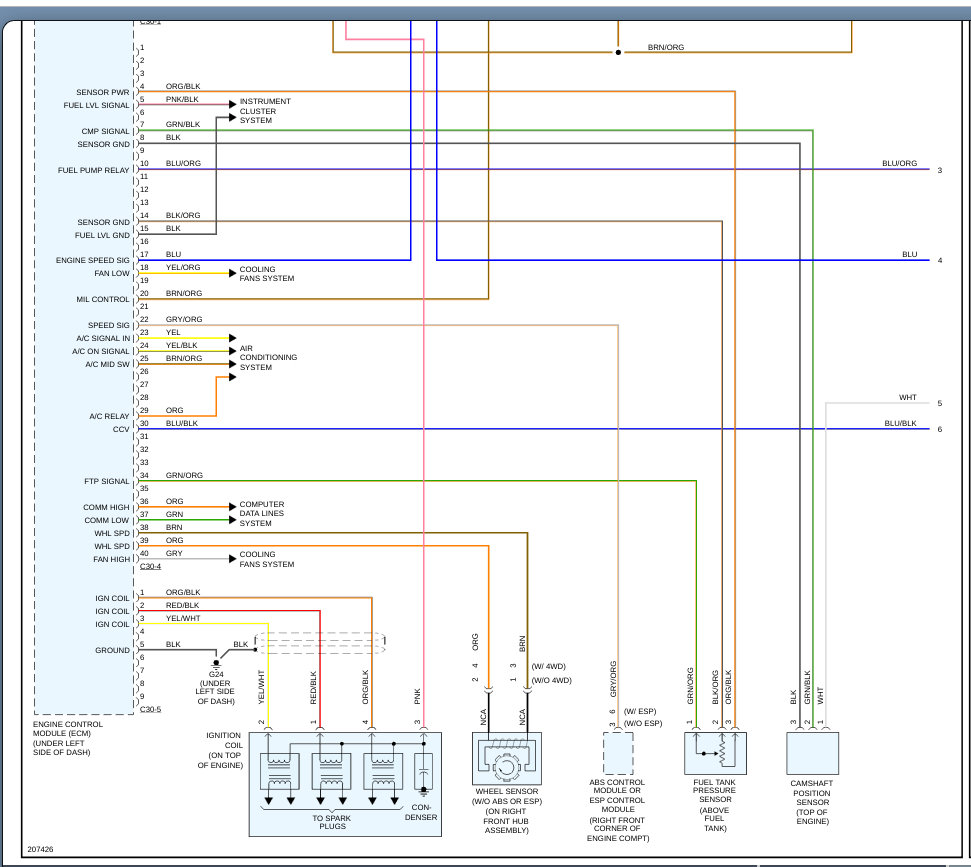Click the RED/BLK wire label at IGN COIL pin 2
The height and width of the screenshot is (867, 971).
pos(182,606)
